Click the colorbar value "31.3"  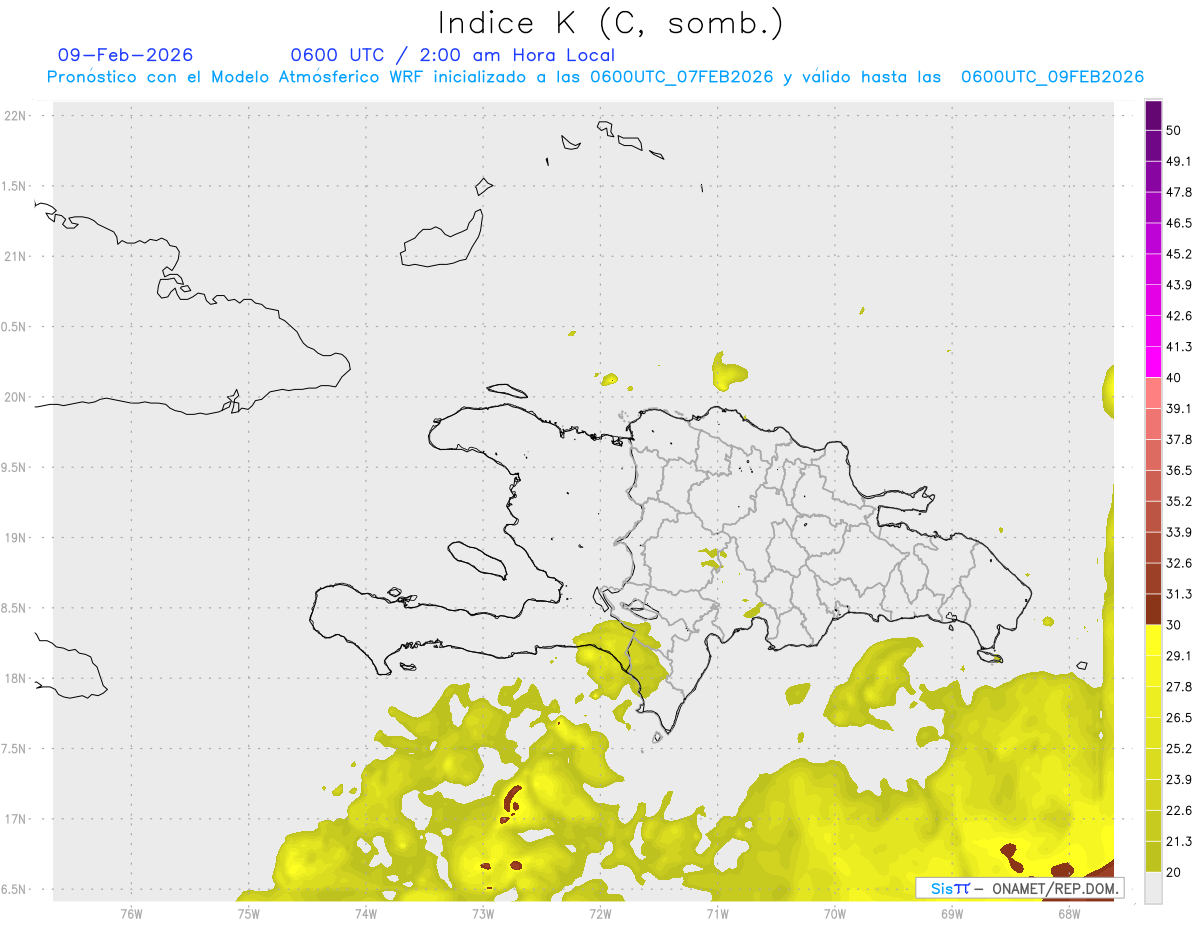1179,594
